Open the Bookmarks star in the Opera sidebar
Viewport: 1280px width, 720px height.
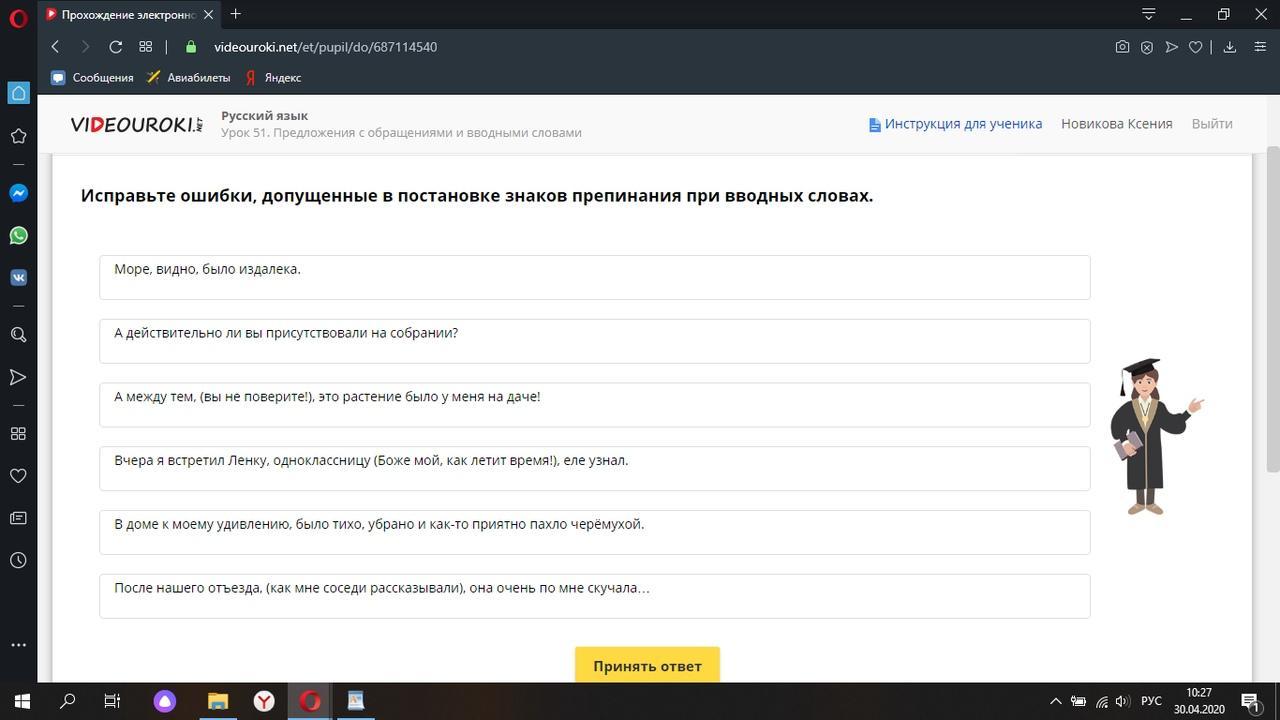point(18,136)
